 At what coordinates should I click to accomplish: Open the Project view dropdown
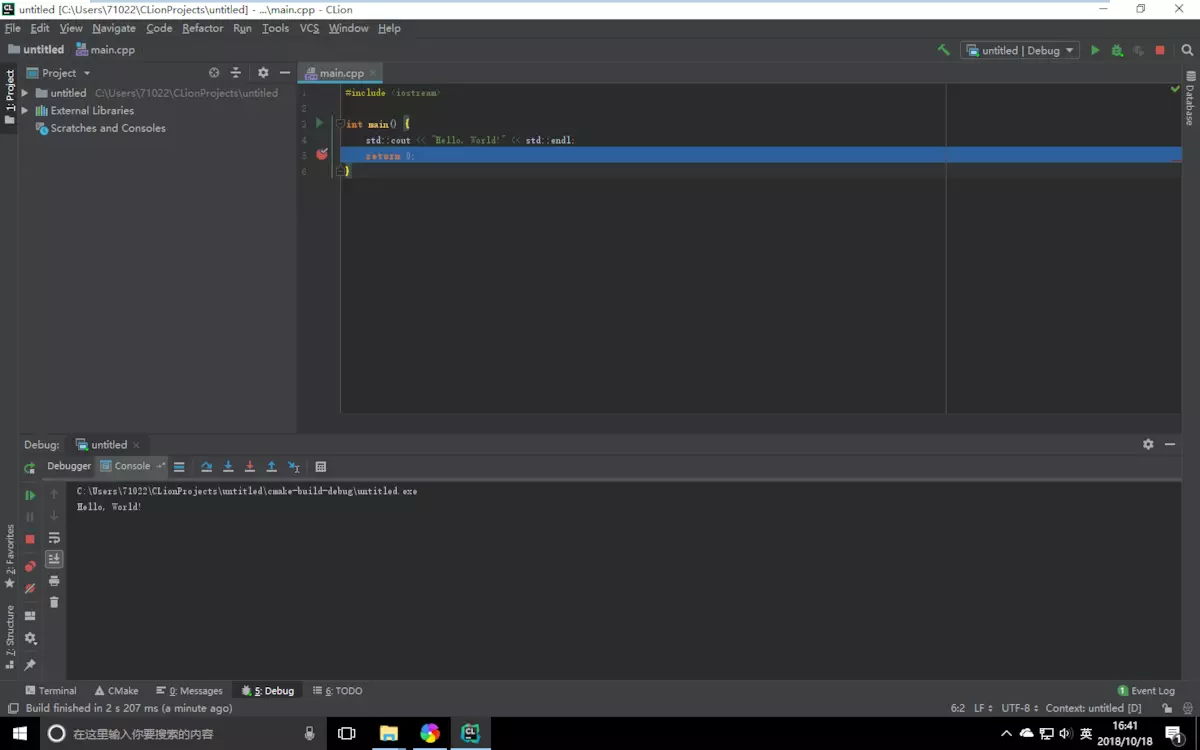tap(58, 73)
